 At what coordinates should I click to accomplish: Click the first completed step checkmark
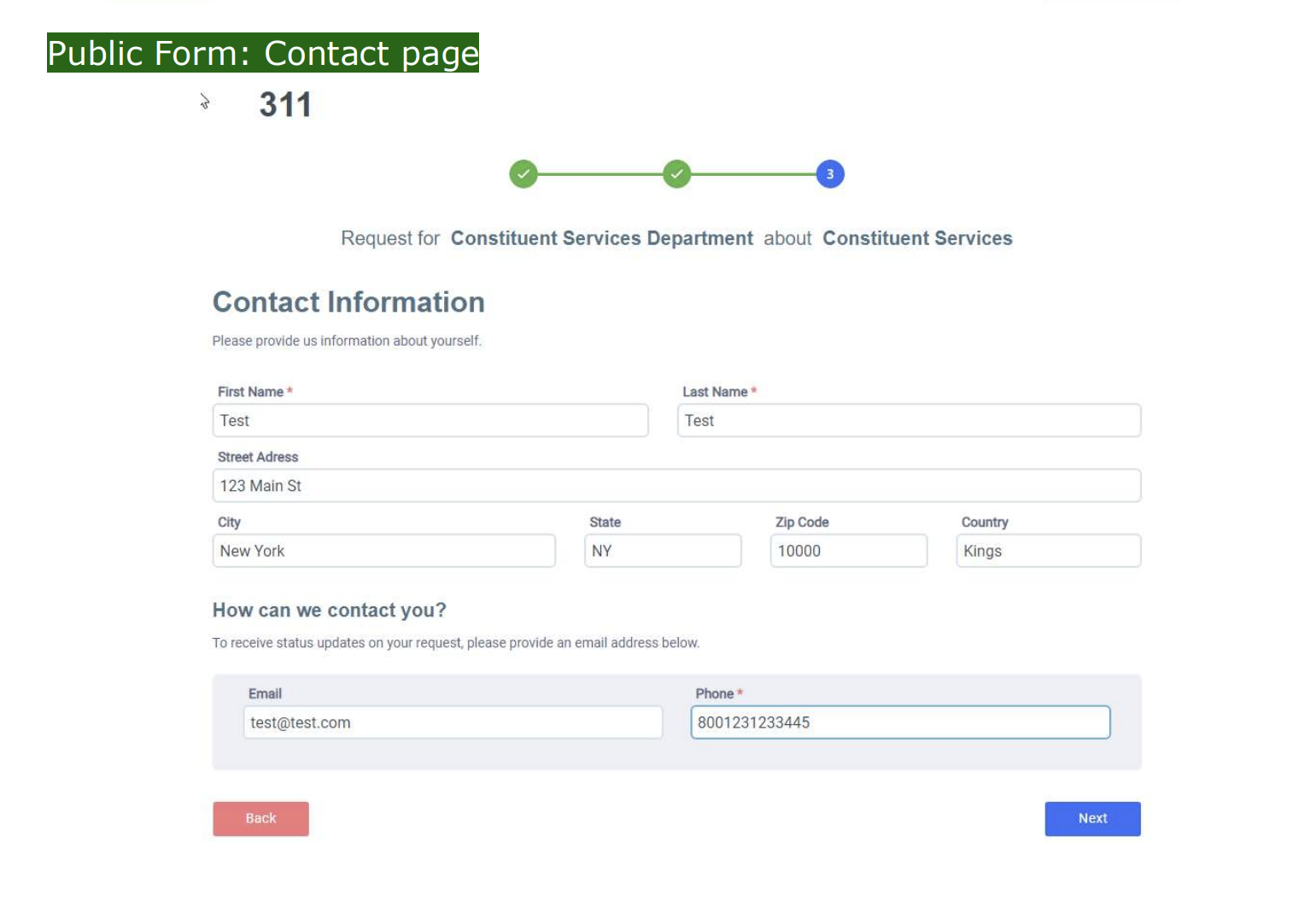pyautogui.click(x=523, y=174)
